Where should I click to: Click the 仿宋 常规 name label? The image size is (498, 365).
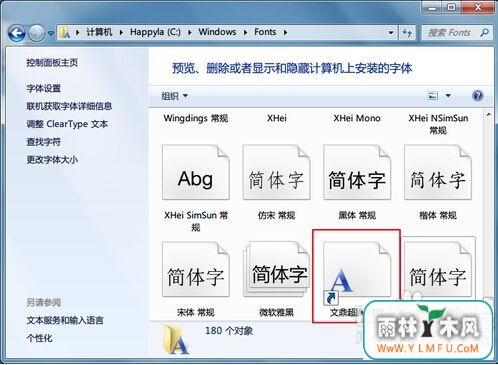276,215
